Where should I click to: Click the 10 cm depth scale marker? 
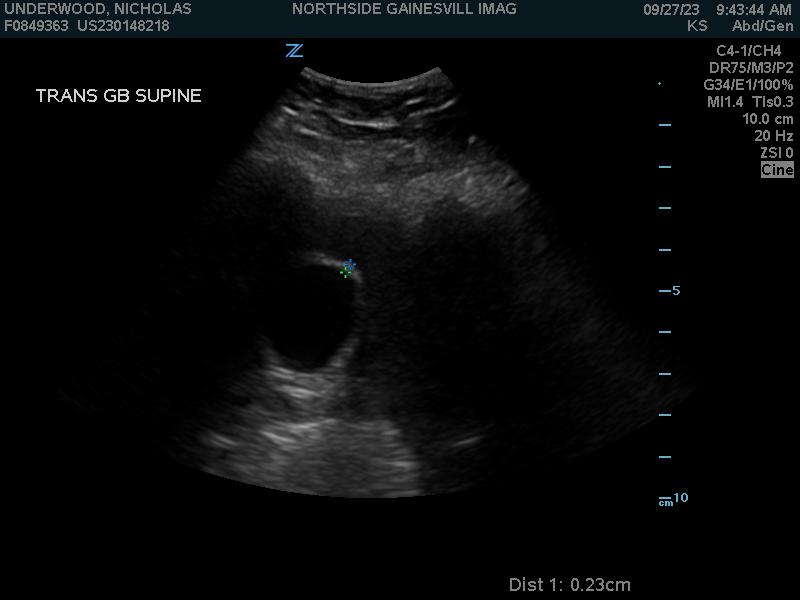point(679,498)
